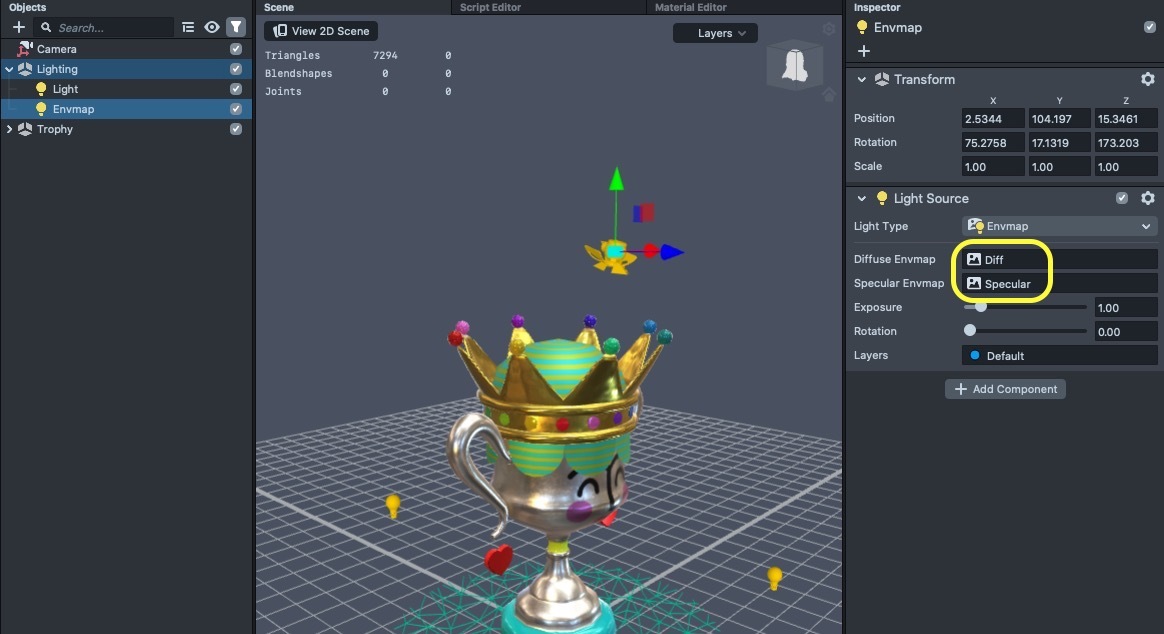The height and width of the screenshot is (634, 1164).
Task: Select the Trophy row in Objects
Action: [126, 129]
